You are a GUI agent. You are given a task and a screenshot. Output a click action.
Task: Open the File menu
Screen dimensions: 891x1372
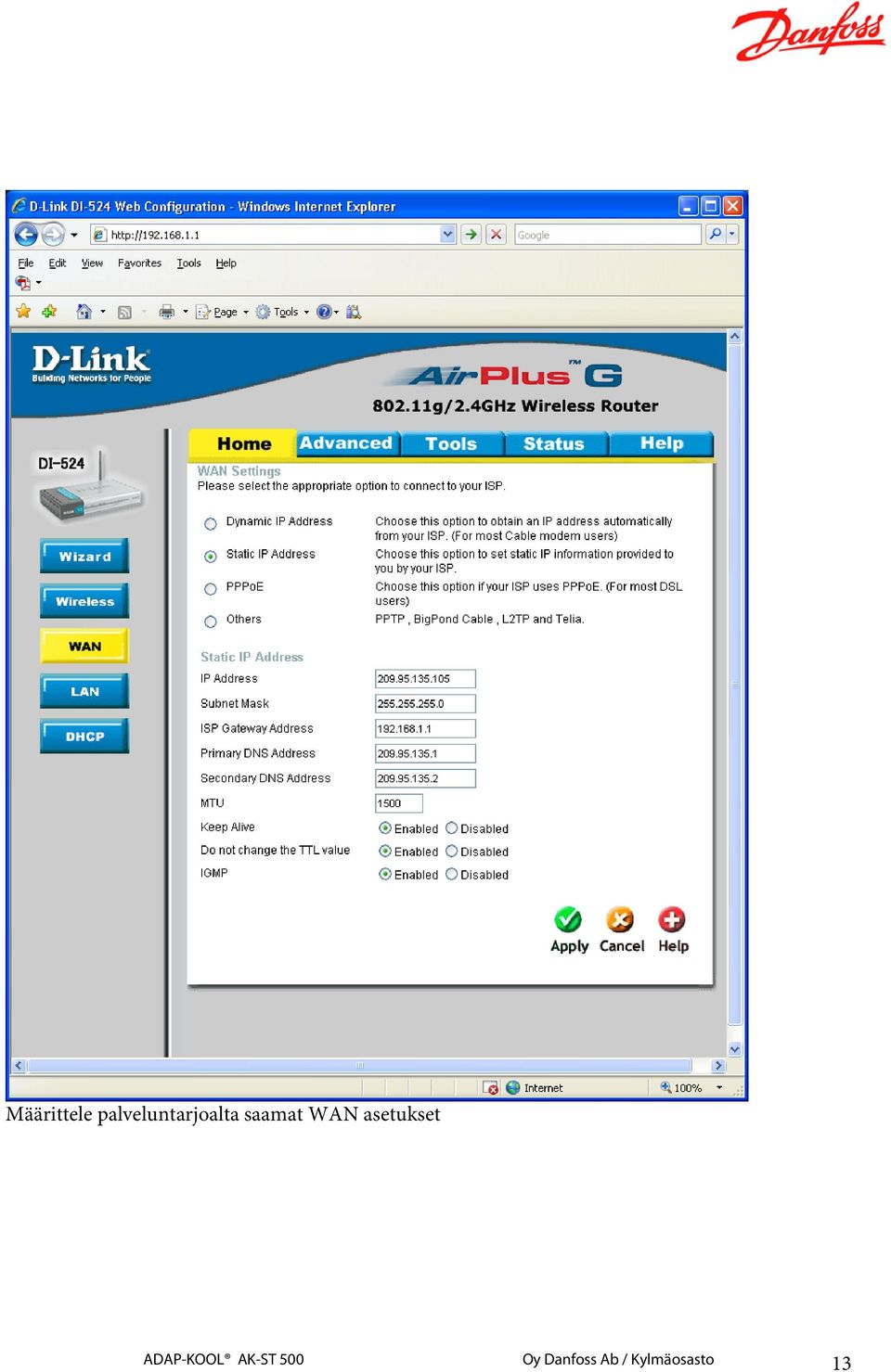(x=26, y=263)
